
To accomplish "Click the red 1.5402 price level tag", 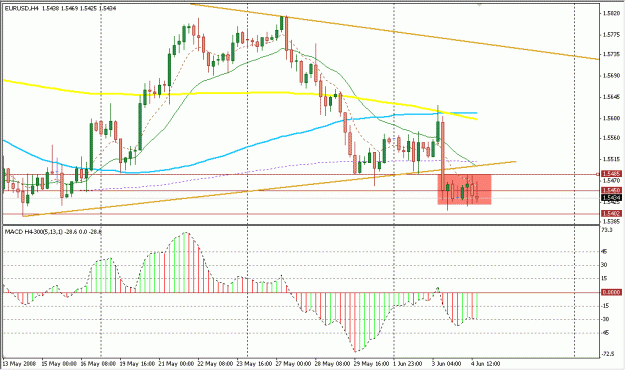I will click(x=611, y=214).
